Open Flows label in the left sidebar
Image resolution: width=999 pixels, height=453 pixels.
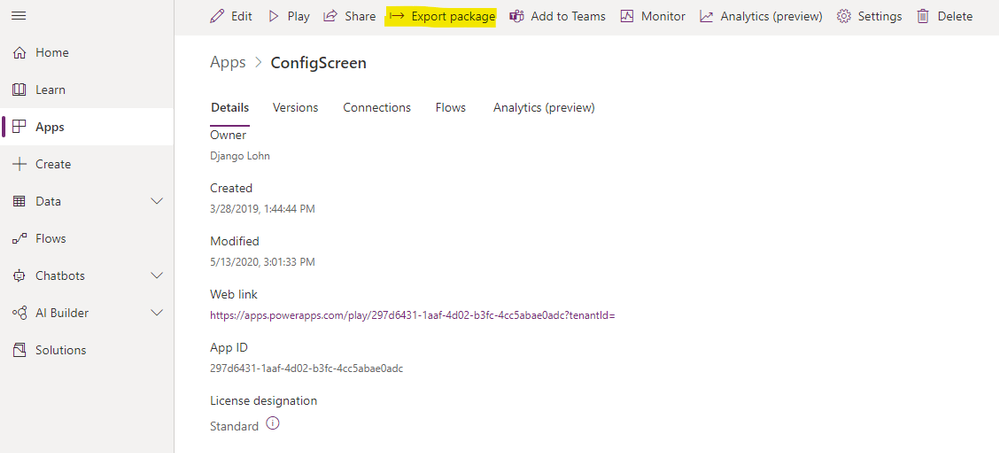point(51,239)
